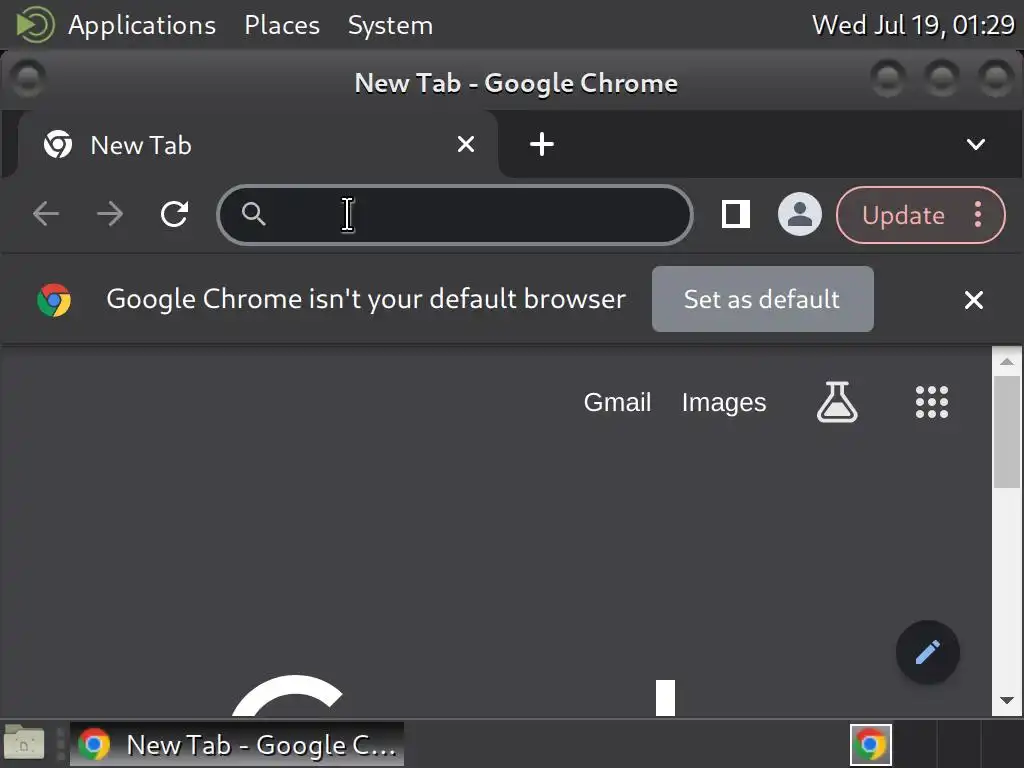
Task: Open a new tab with plus button
Action: (x=541, y=144)
